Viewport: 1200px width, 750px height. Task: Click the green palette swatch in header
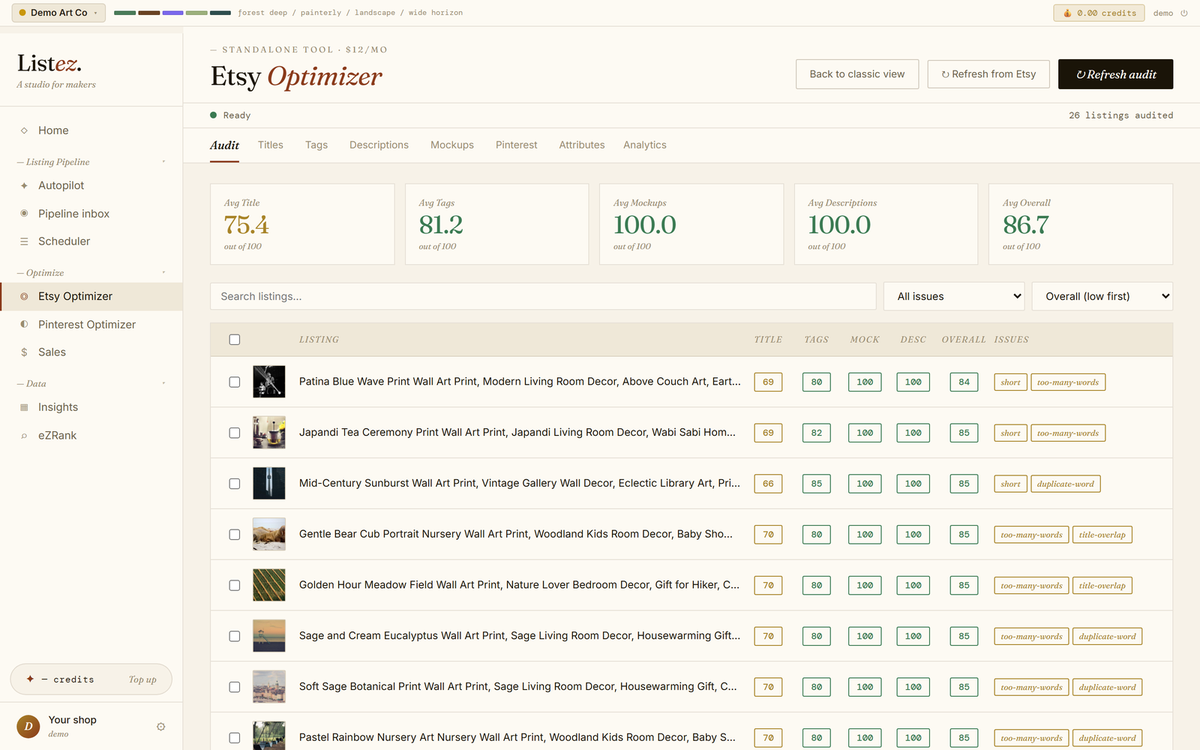click(x=125, y=13)
